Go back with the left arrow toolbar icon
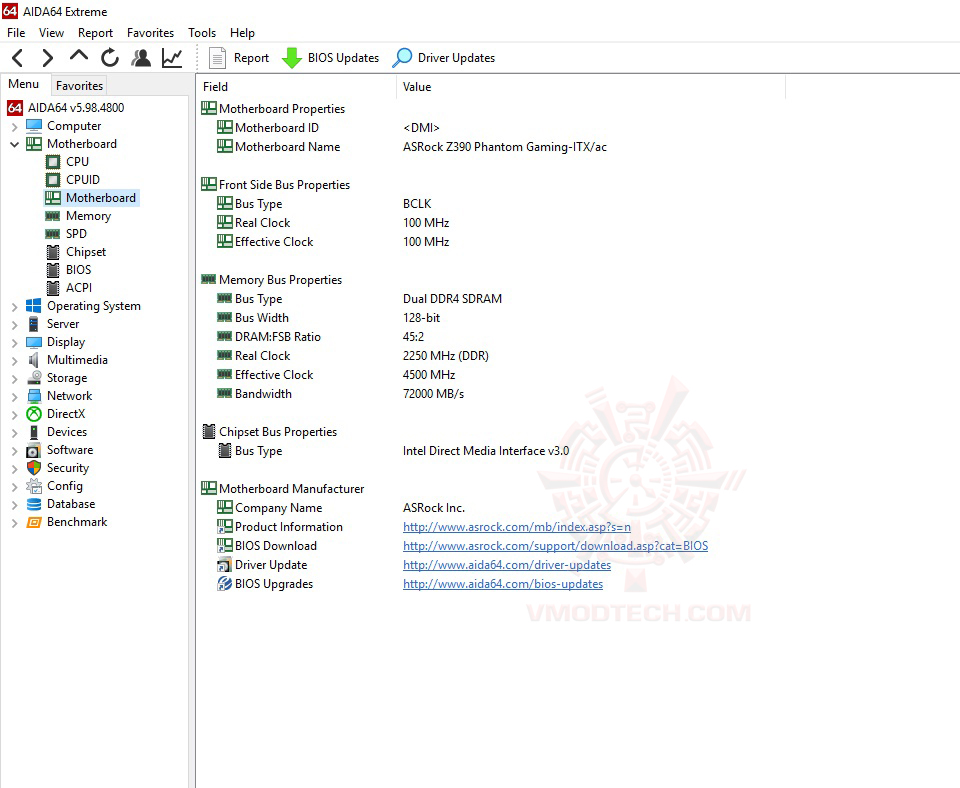This screenshot has width=960, height=788. [x=18, y=58]
